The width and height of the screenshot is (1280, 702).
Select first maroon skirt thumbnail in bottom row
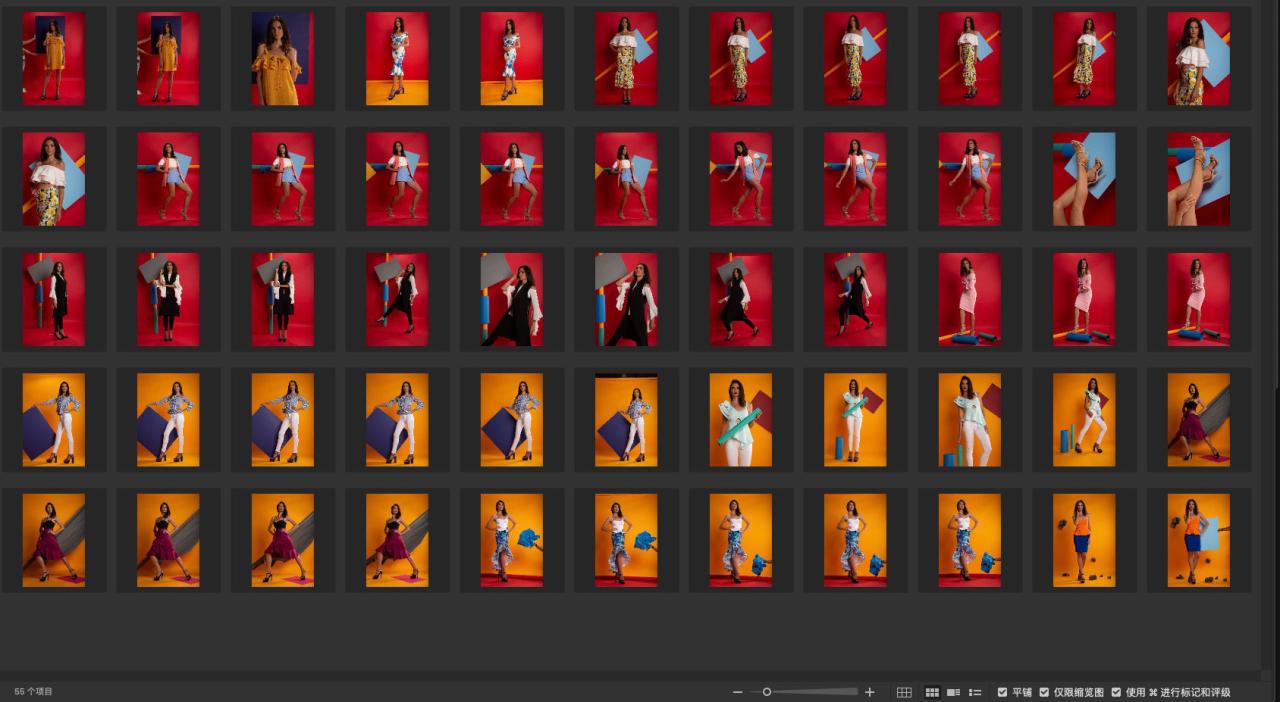click(x=54, y=540)
